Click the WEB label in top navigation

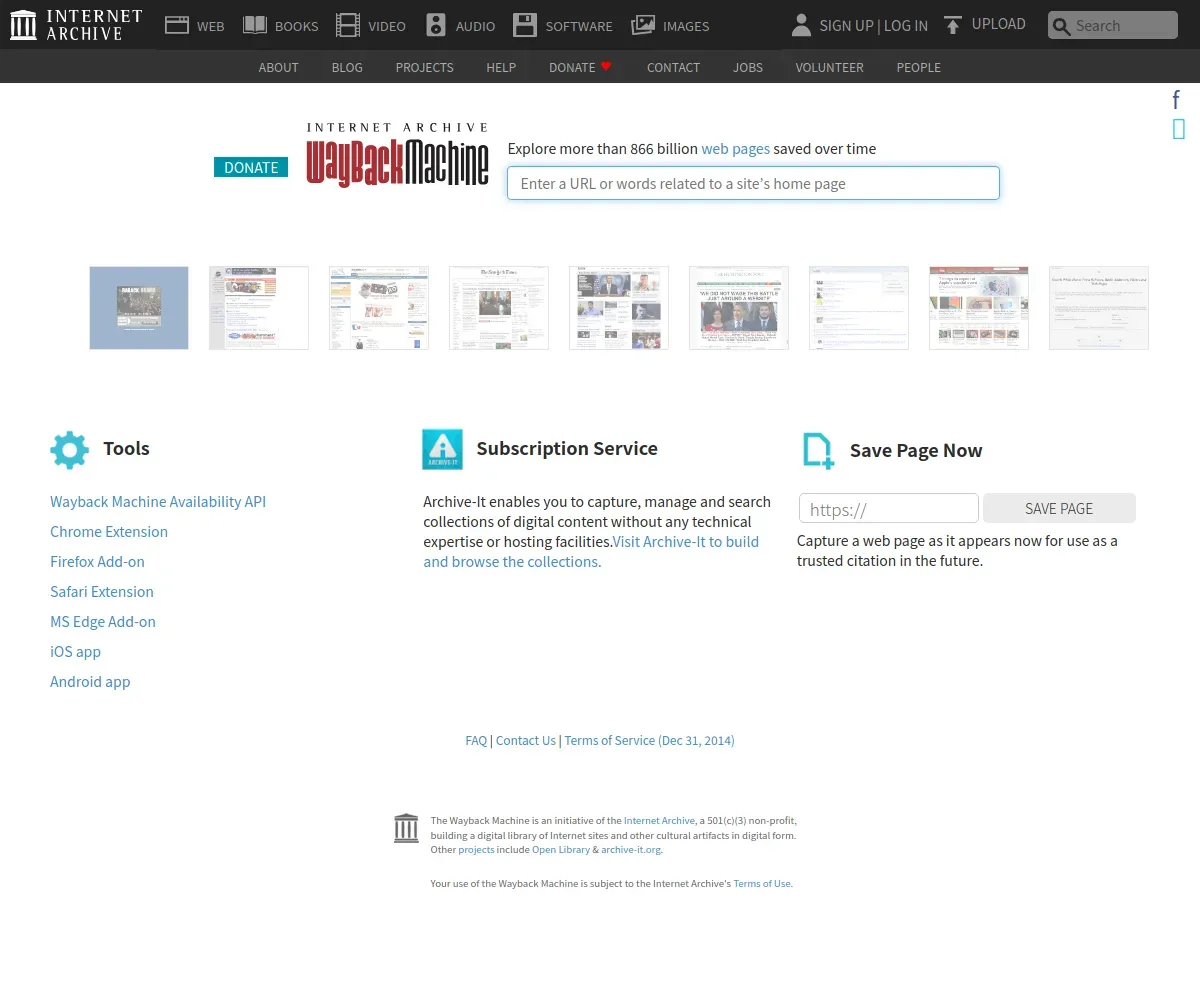[211, 26]
